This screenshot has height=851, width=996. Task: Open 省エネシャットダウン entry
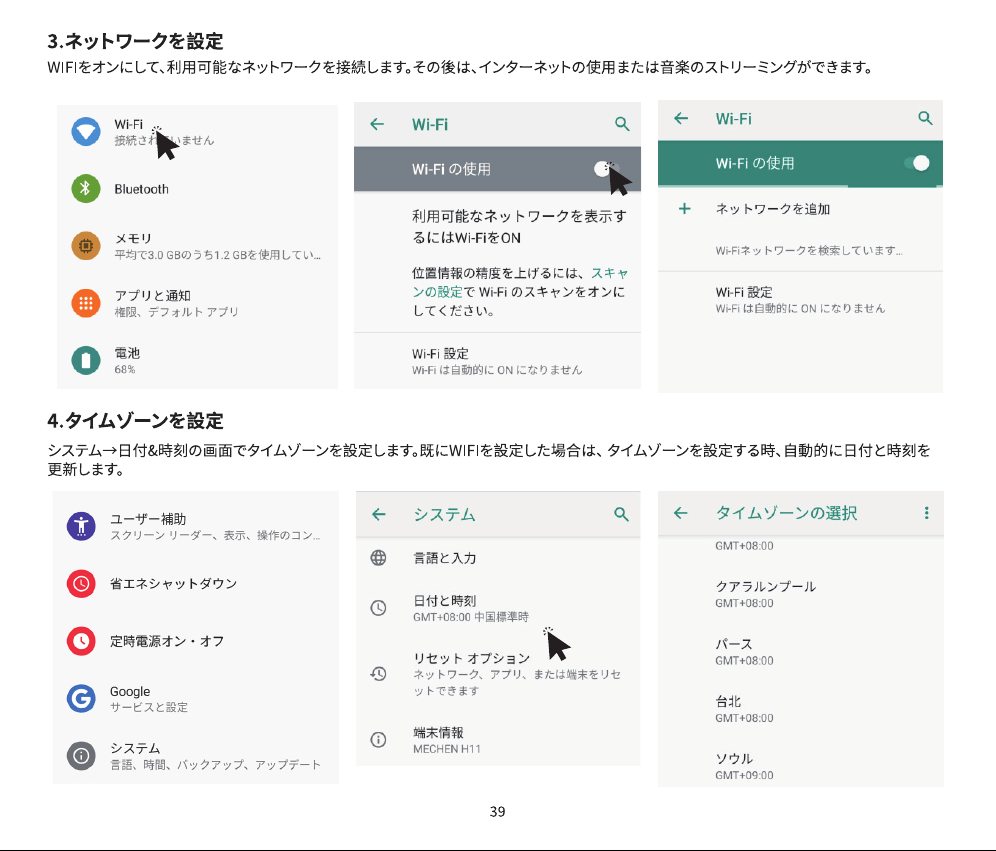[196, 583]
